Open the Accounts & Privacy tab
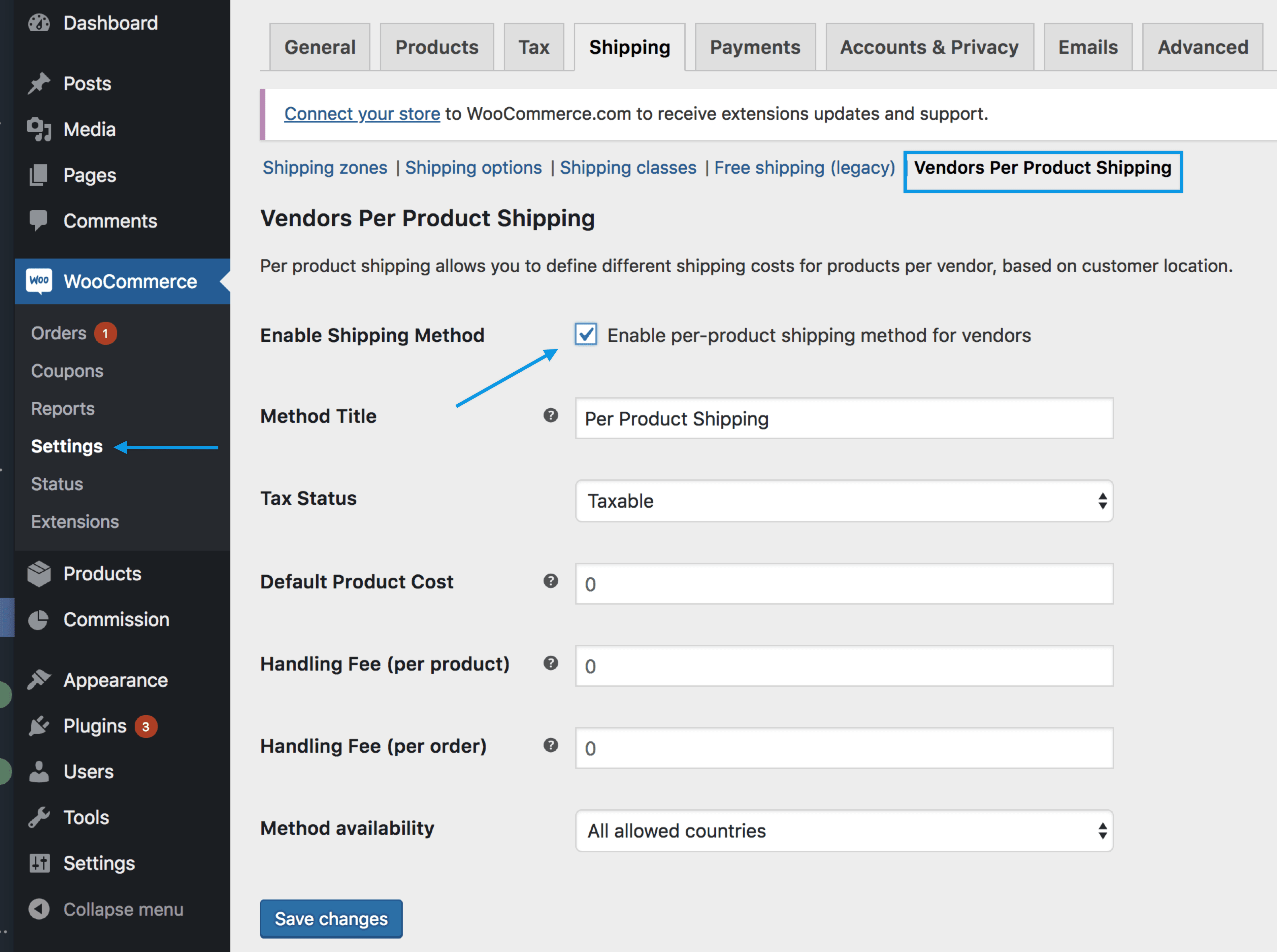This screenshot has height=952, width=1277. coord(929,47)
